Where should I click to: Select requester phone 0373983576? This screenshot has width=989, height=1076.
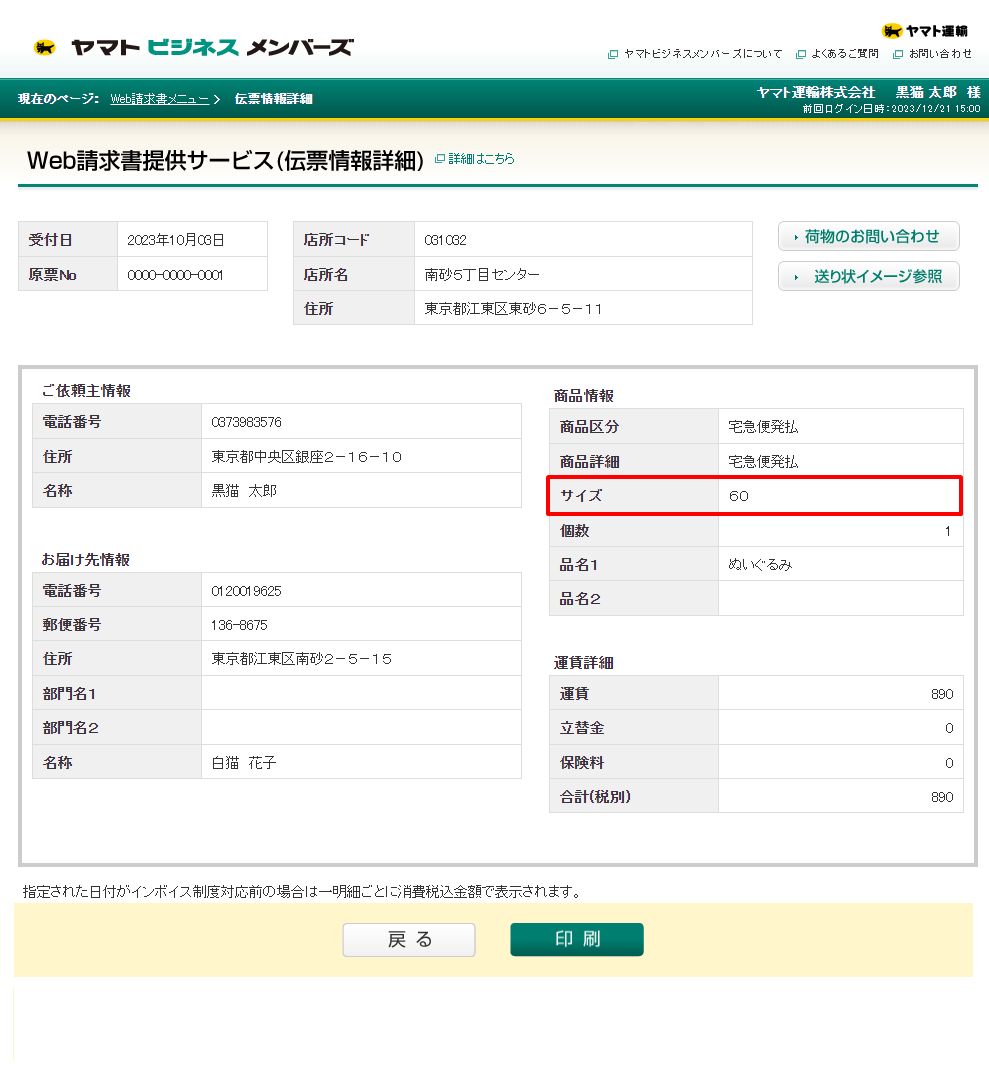click(x=246, y=422)
